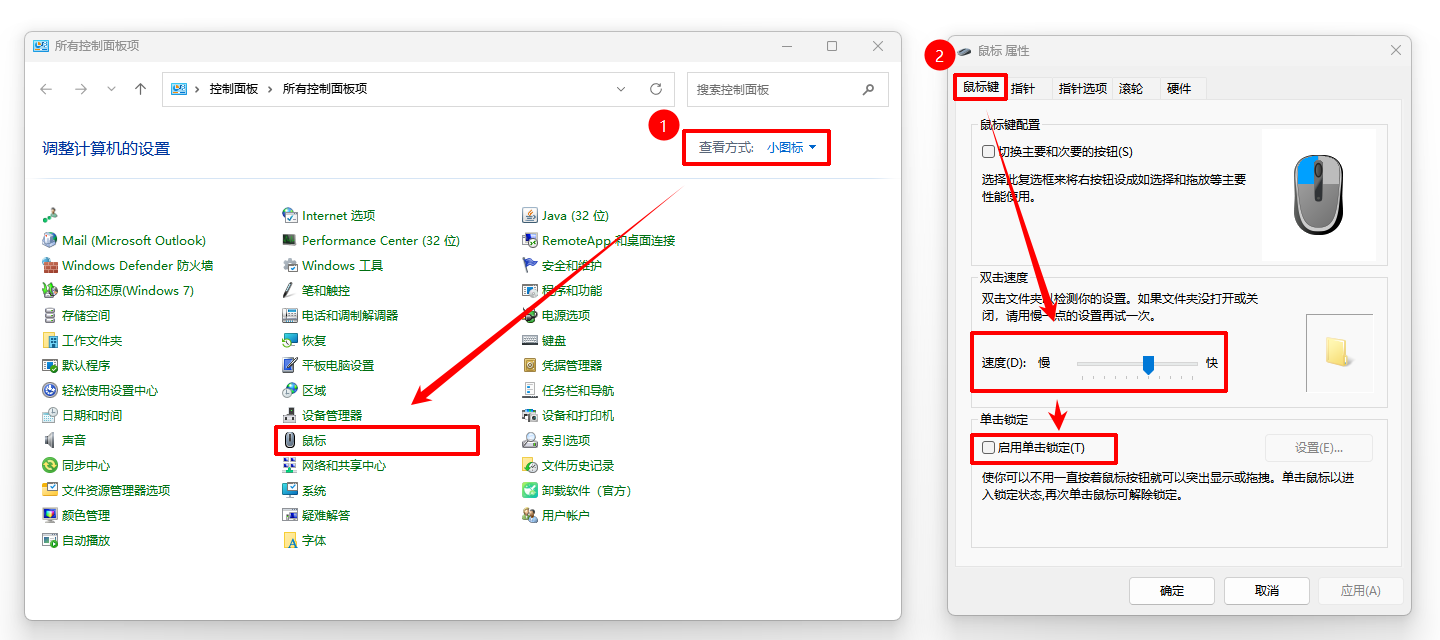Screen dimensions: 1440x640
Task: Click the up-arrow navigation icon
Action: 141,89
